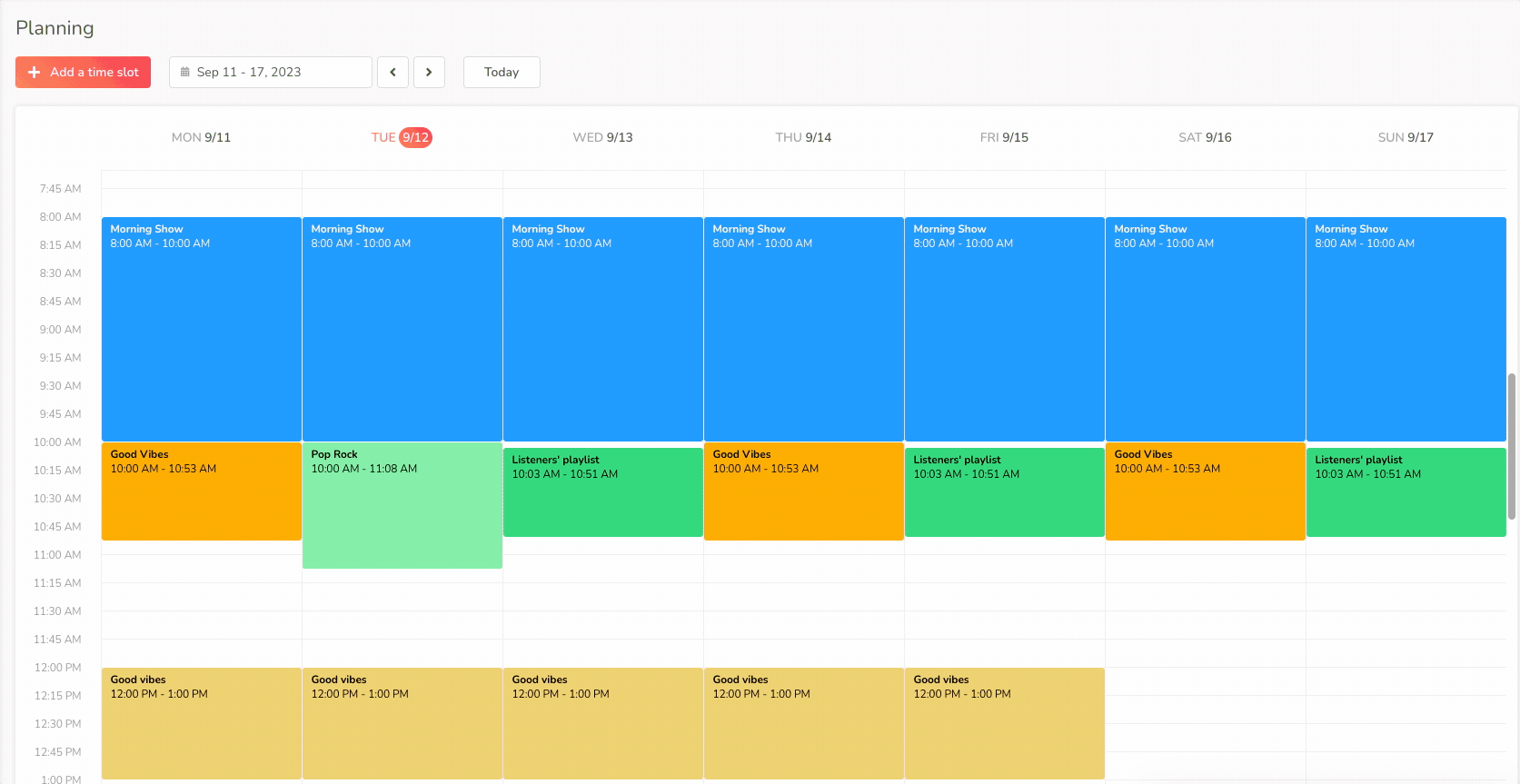
Task: Open Tuesday's Good vibes 12:00 PM slot
Action: (402, 723)
